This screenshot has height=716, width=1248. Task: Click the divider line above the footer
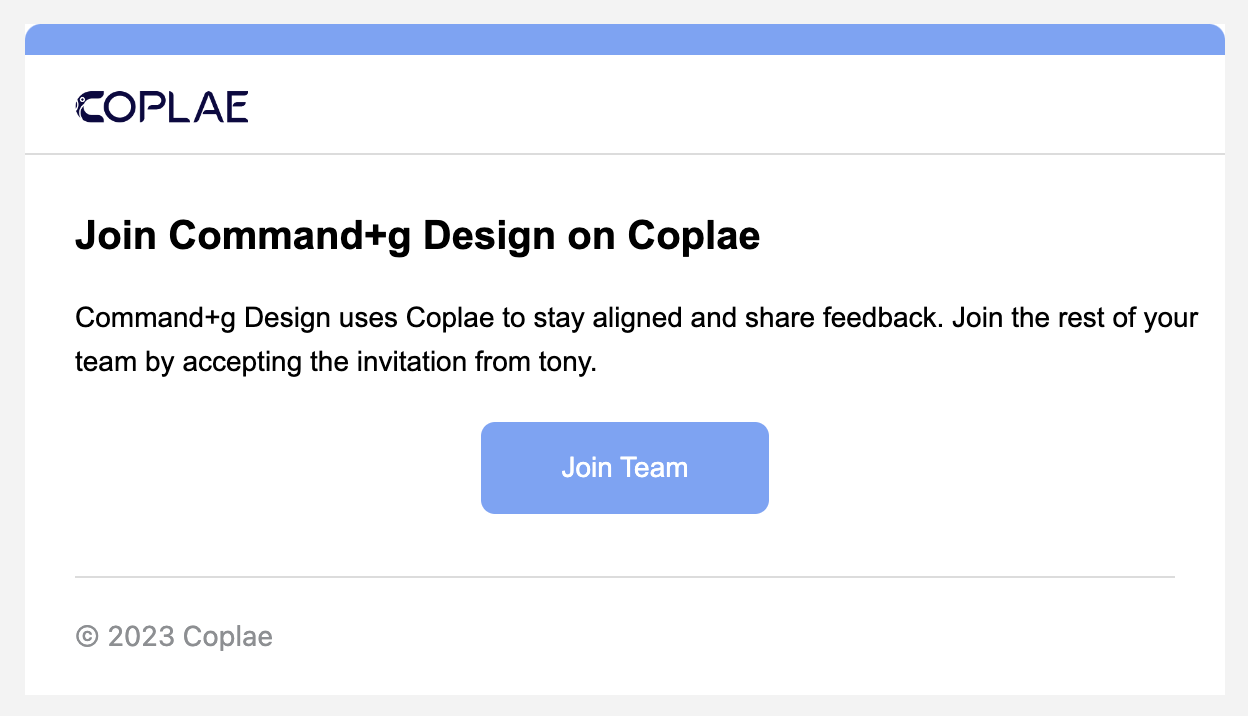[624, 577]
